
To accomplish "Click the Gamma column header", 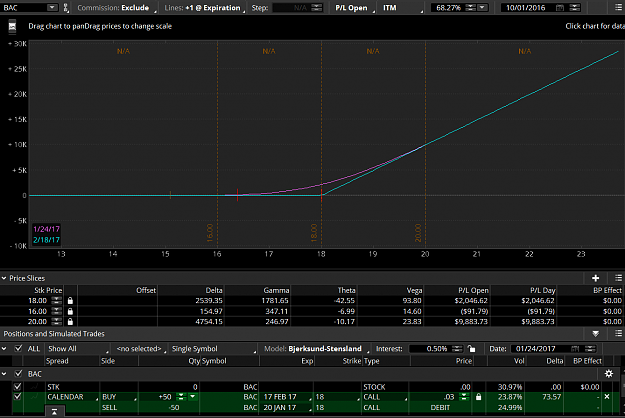I will pos(276,290).
